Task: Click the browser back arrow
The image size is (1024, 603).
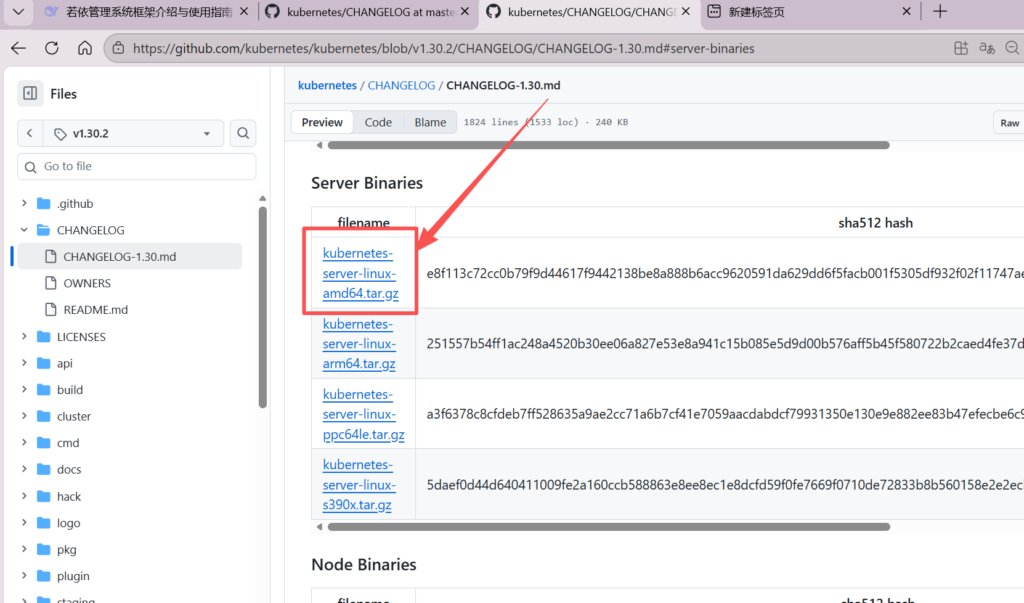Action: click(19, 48)
